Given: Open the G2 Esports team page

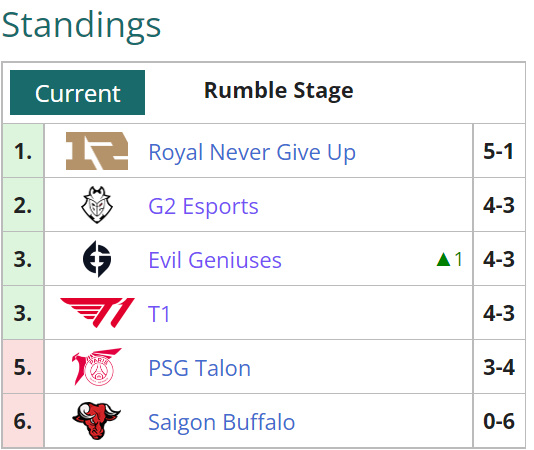Looking at the screenshot, I should [203, 206].
